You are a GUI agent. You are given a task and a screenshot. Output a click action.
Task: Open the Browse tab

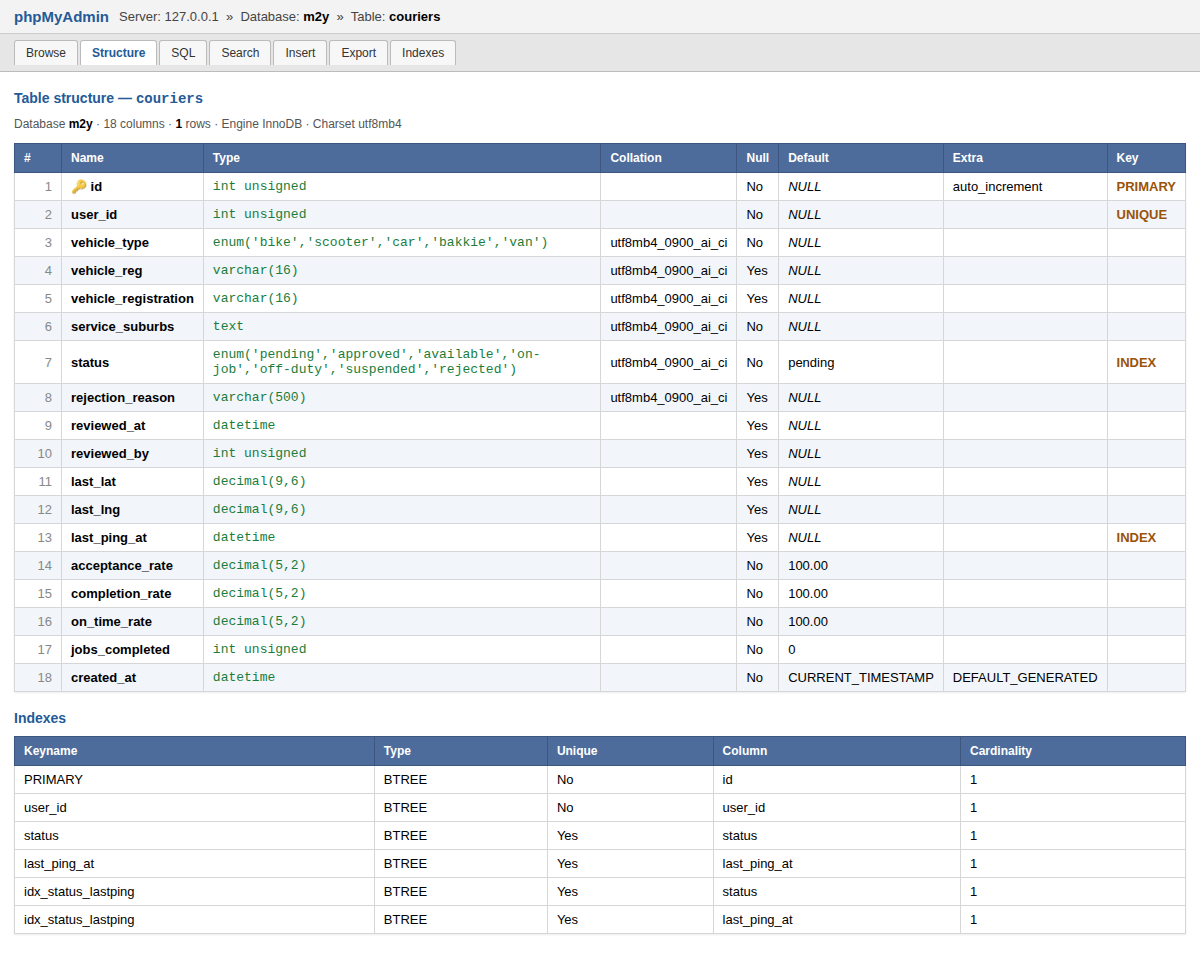click(x=46, y=53)
